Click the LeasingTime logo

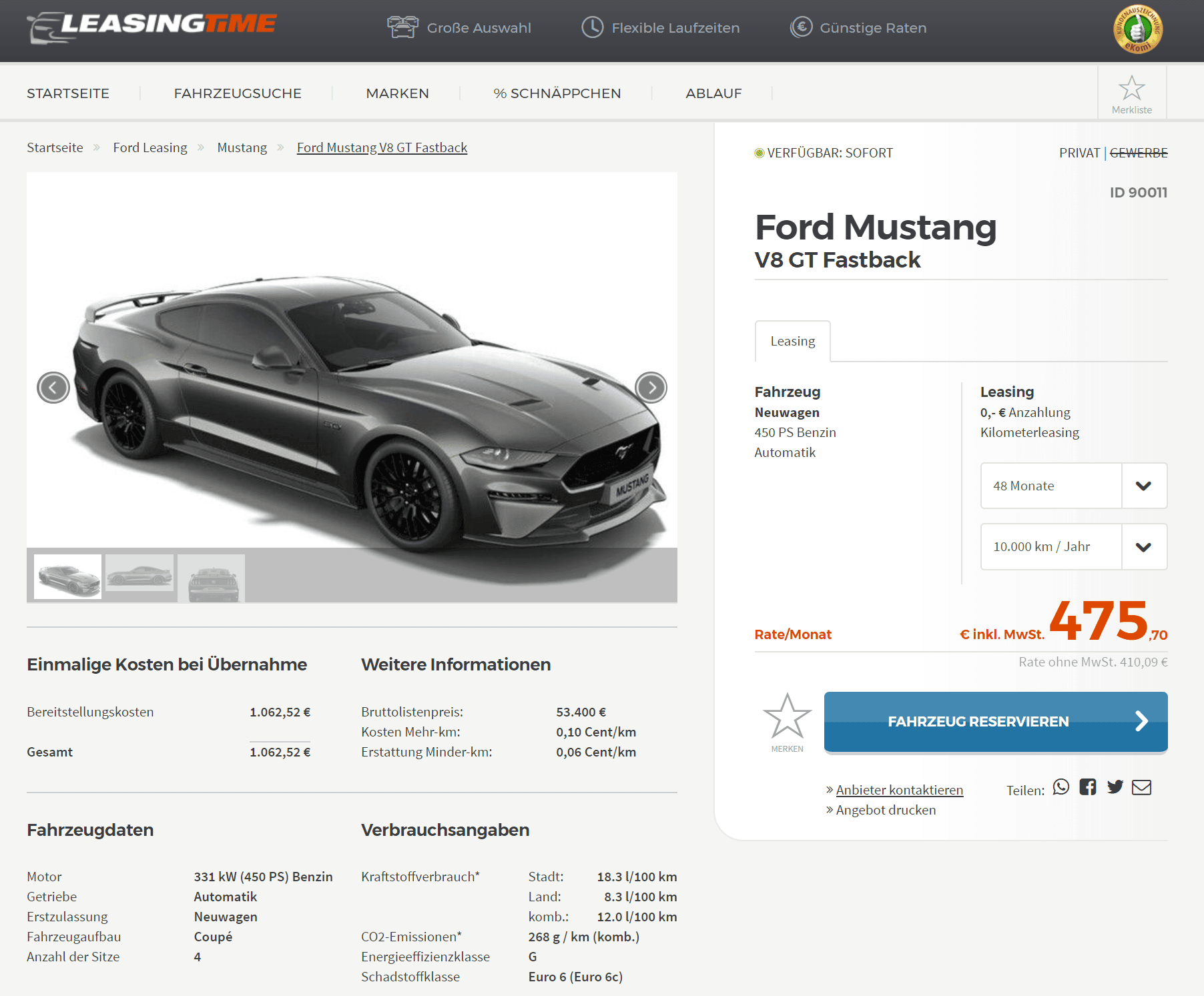(x=152, y=27)
